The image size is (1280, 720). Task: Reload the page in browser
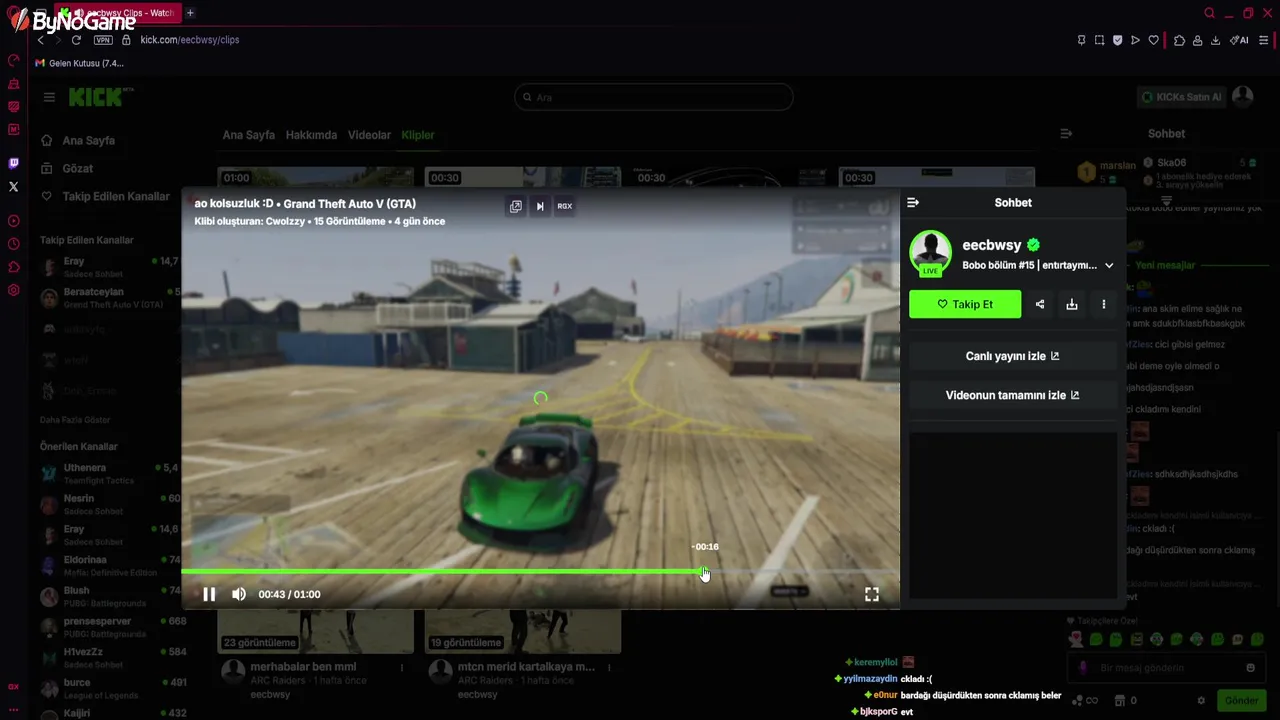pos(76,40)
